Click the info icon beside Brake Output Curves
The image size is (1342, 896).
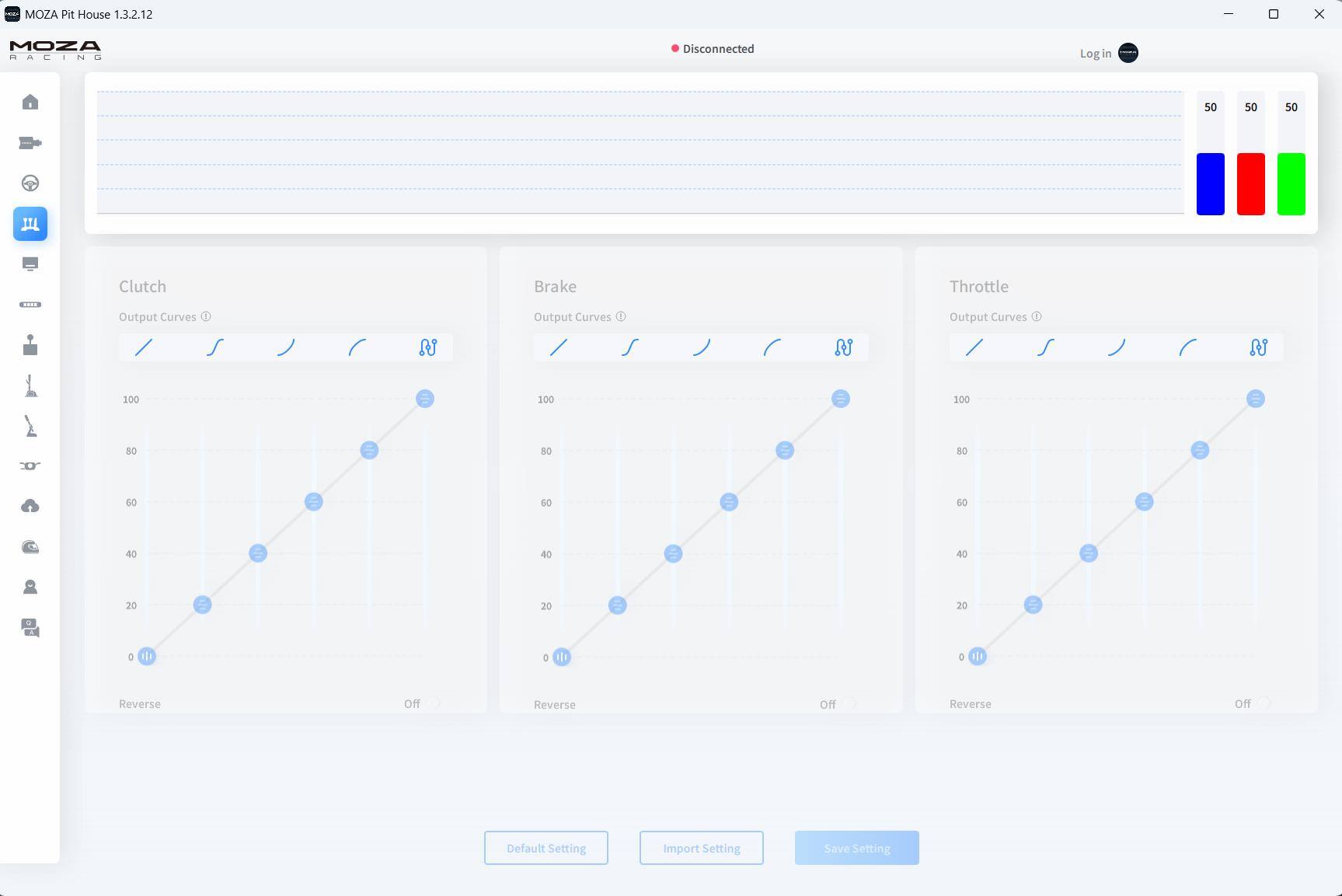[x=621, y=317]
